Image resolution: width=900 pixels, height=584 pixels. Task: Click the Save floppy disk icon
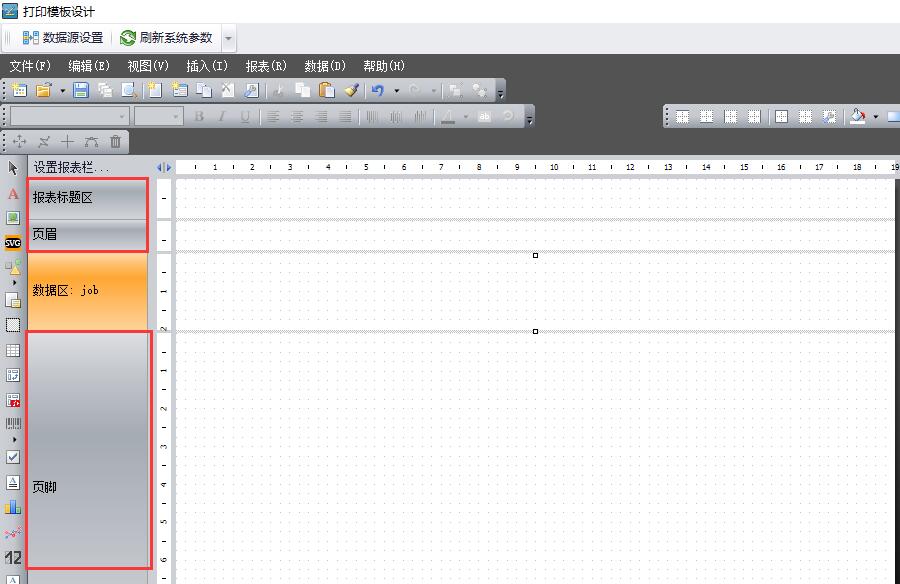point(81,90)
